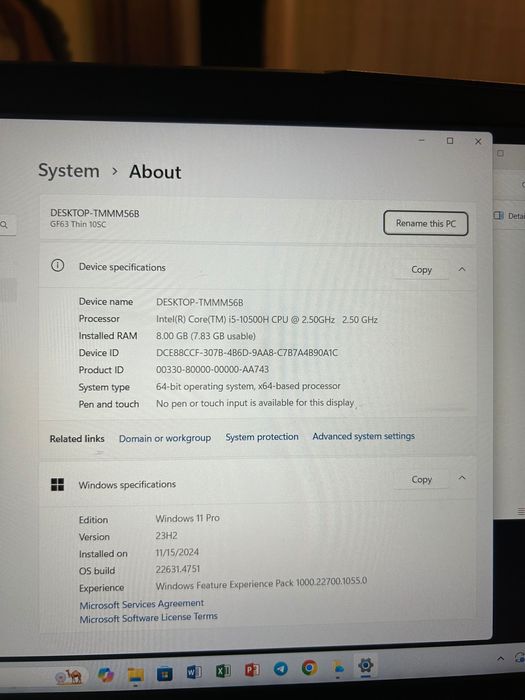The height and width of the screenshot is (700, 525).
Task: Copy the Device specifications
Action: 421,270
